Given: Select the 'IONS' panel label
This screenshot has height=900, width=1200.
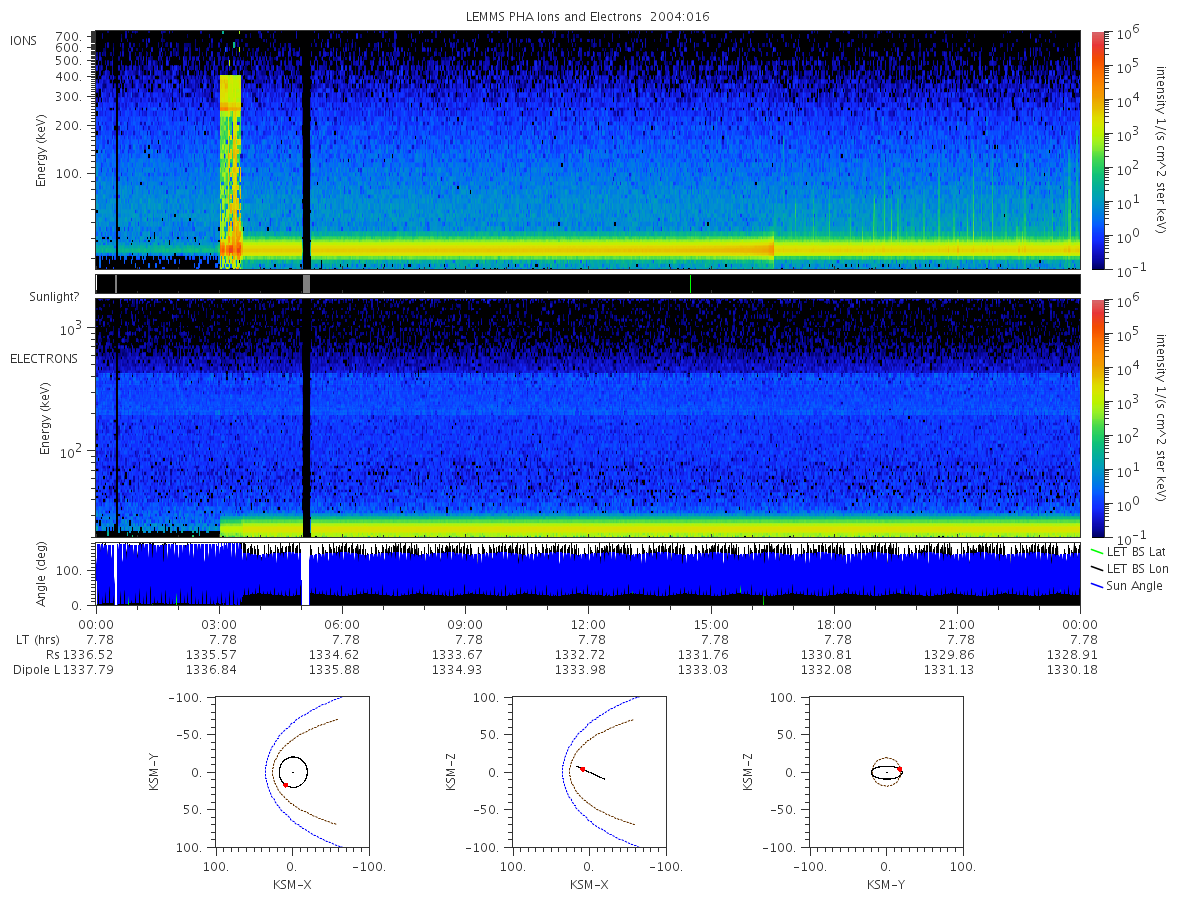Looking at the screenshot, I should (24, 40).
